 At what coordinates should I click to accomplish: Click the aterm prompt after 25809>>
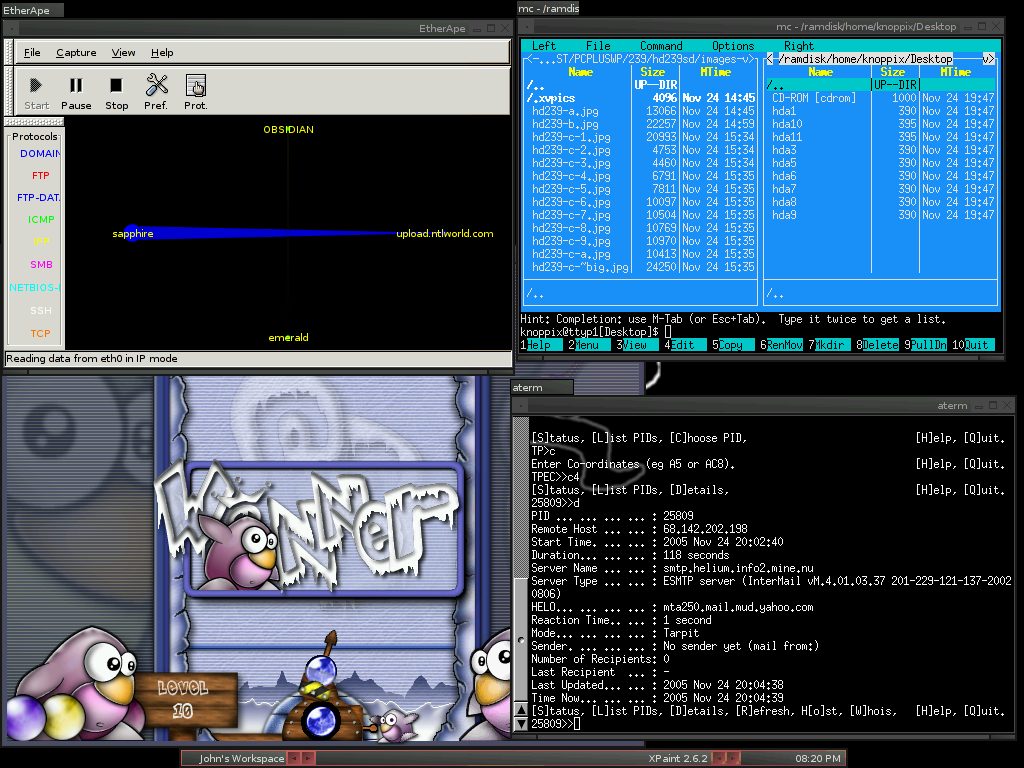pyautogui.click(x=577, y=724)
